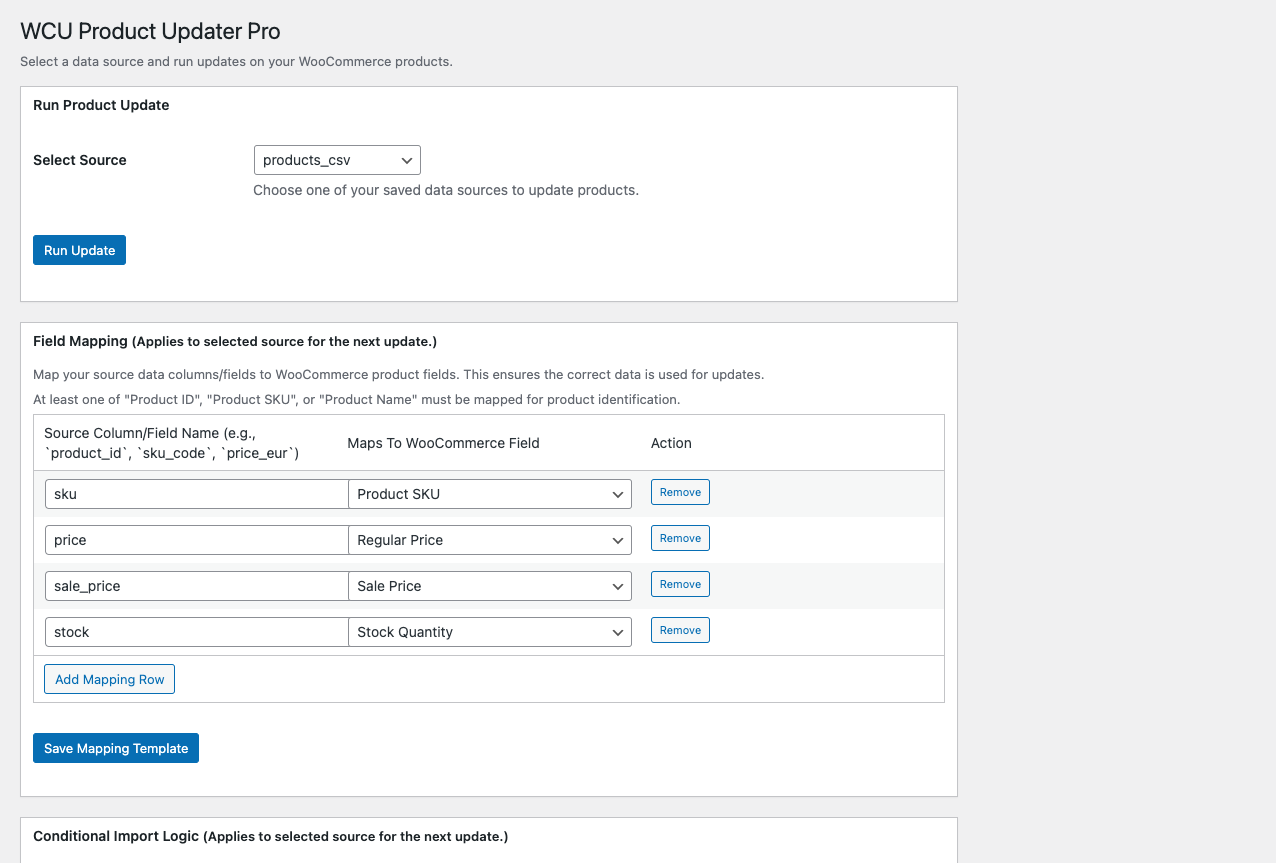1276x863 pixels.
Task: Open the Product SKU field dropdown
Action: point(490,494)
